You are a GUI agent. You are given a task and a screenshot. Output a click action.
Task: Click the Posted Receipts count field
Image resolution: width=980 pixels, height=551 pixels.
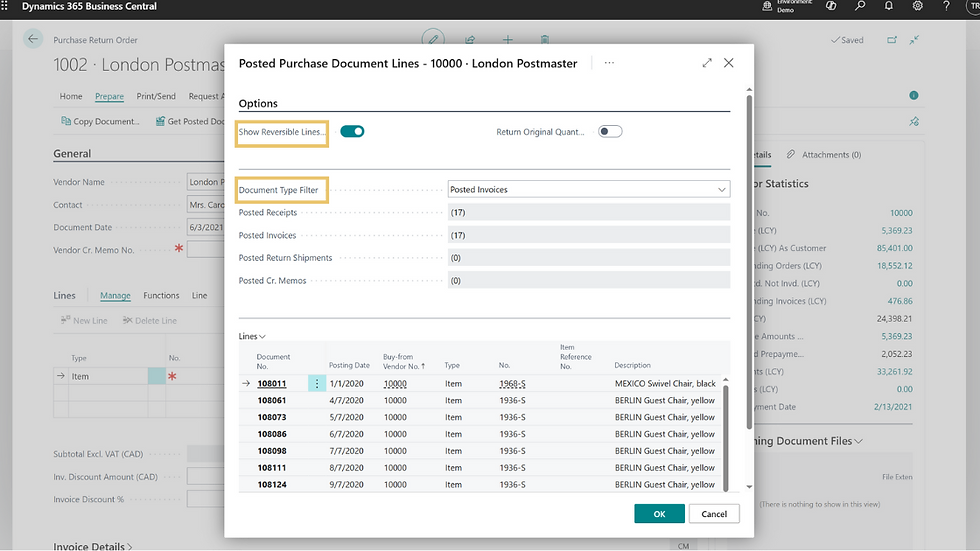tap(589, 212)
